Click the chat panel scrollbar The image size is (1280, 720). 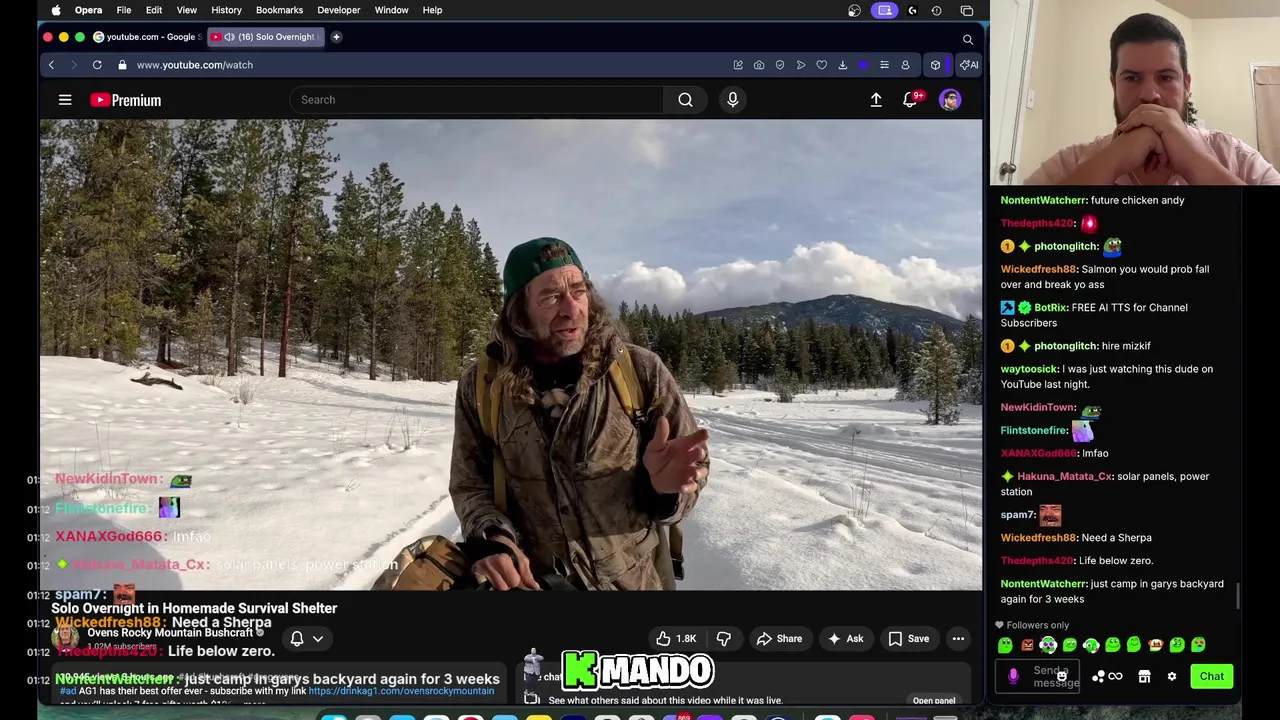[x=1238, y=595]
